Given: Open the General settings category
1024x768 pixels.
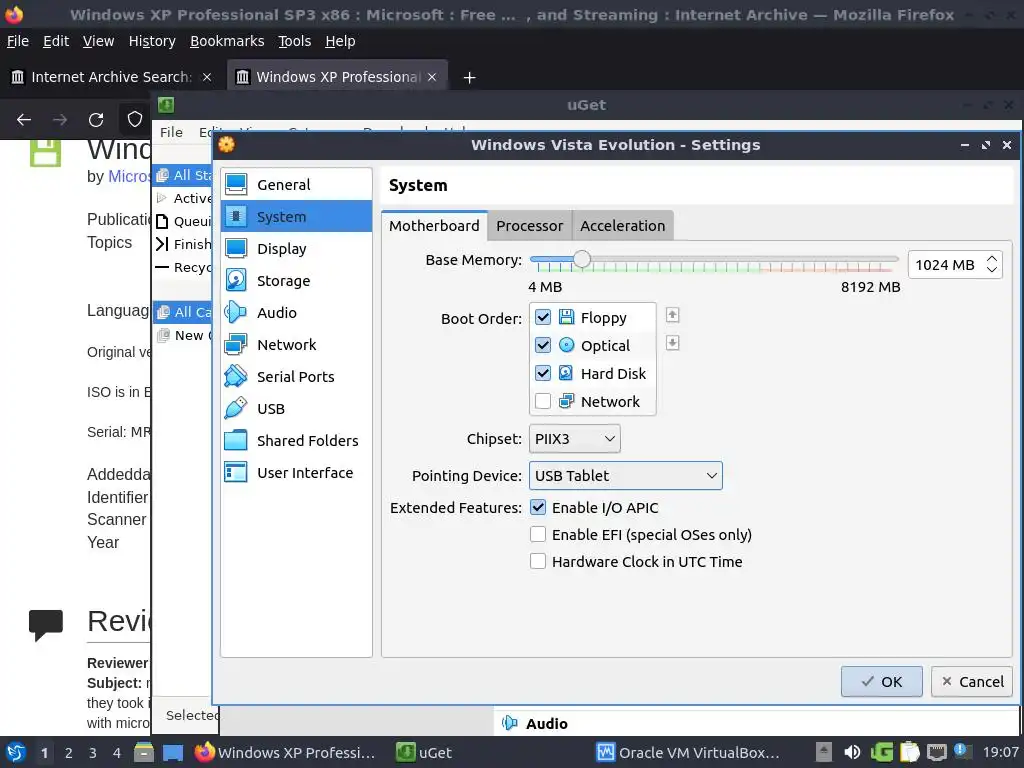Looking at the screenshot, I should tap(296, 185).
